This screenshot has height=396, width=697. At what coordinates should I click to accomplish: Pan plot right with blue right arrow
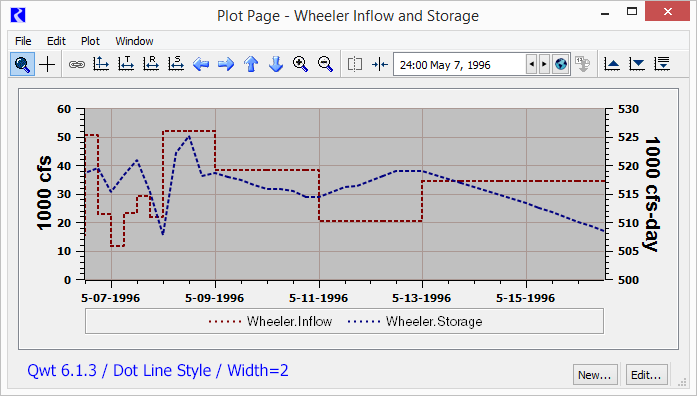tap(226, 64)
